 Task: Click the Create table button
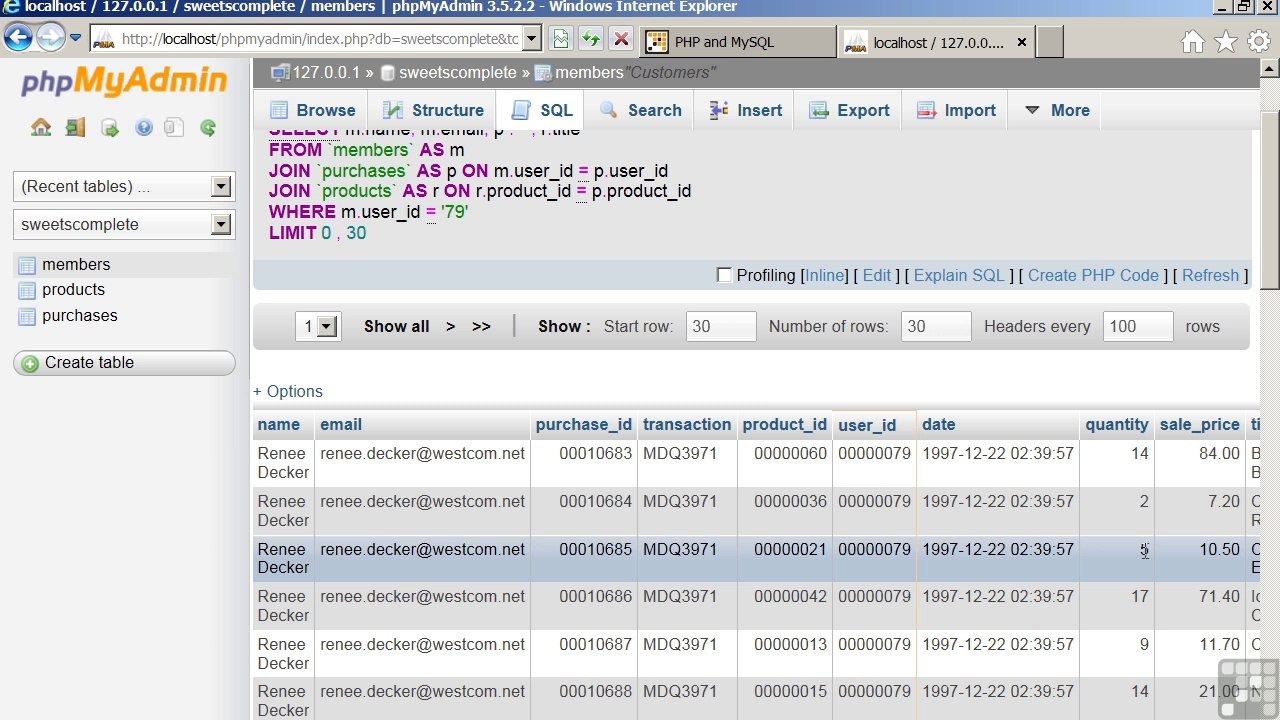(124, 363)
